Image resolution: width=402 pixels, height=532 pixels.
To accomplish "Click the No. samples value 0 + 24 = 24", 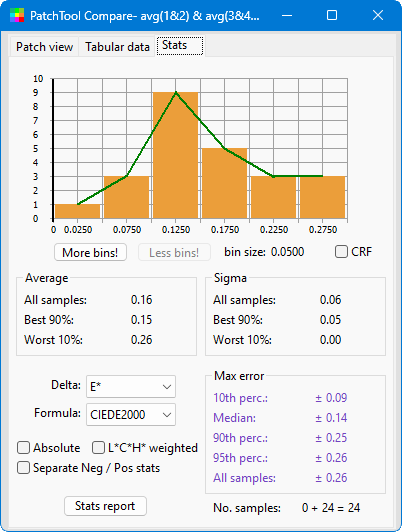I will tap(331, 508).
